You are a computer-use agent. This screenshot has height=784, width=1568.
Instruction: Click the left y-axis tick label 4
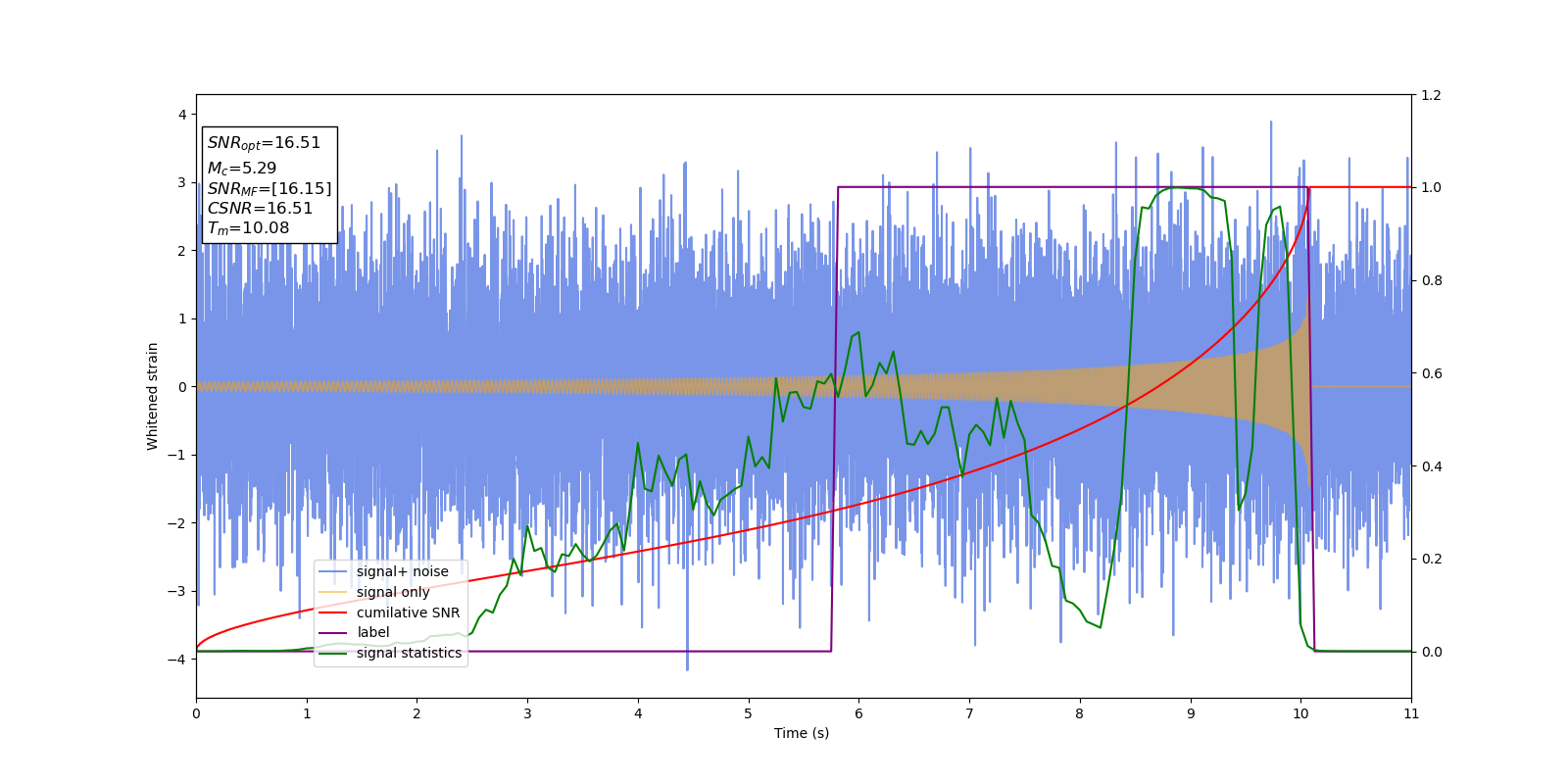pos(182,115)
